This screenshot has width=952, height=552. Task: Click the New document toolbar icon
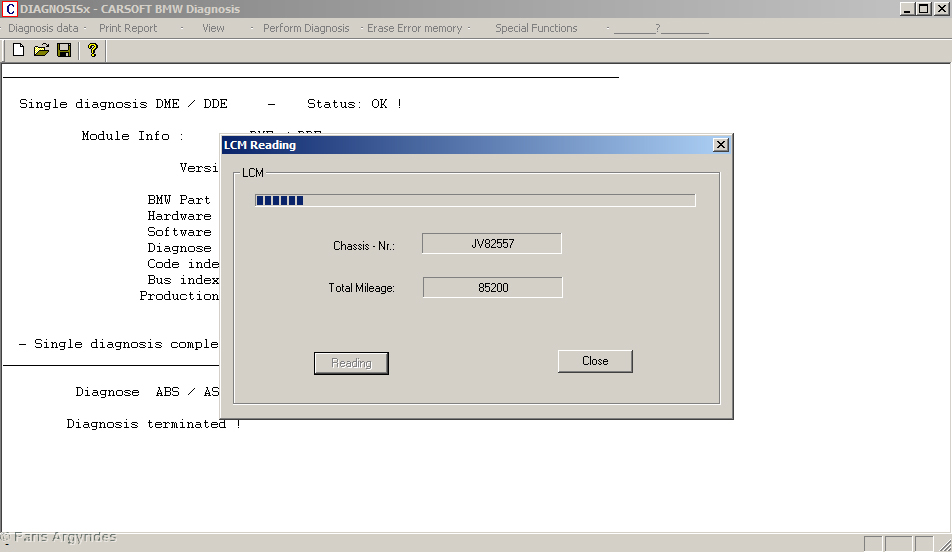click(18, 50)
